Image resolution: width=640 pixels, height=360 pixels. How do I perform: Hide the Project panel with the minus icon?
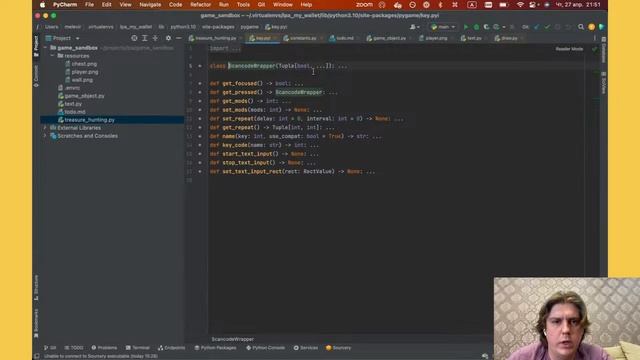(178, 38)
